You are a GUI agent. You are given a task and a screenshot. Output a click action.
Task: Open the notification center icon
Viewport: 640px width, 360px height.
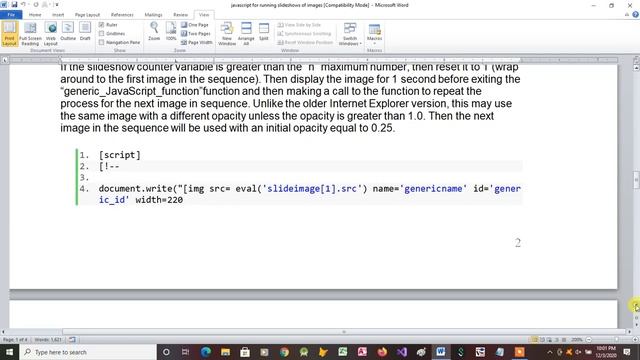[x=627, y=352]
